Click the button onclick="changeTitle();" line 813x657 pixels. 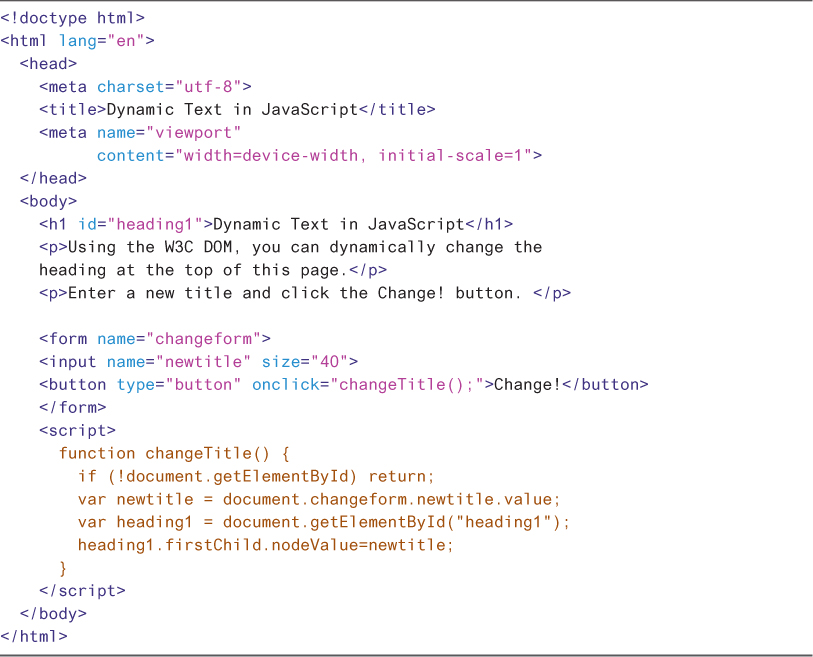(343, 385)
